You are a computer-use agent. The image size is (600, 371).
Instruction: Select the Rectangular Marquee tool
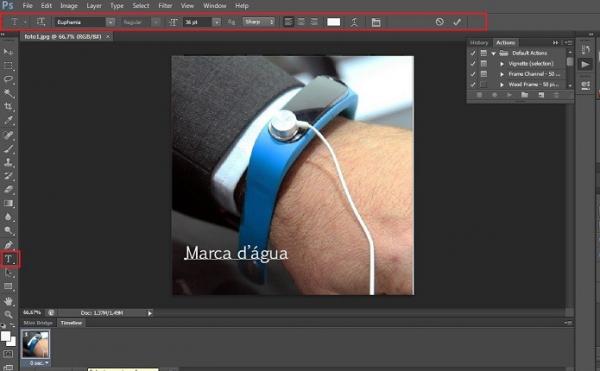tap(8, 65)
